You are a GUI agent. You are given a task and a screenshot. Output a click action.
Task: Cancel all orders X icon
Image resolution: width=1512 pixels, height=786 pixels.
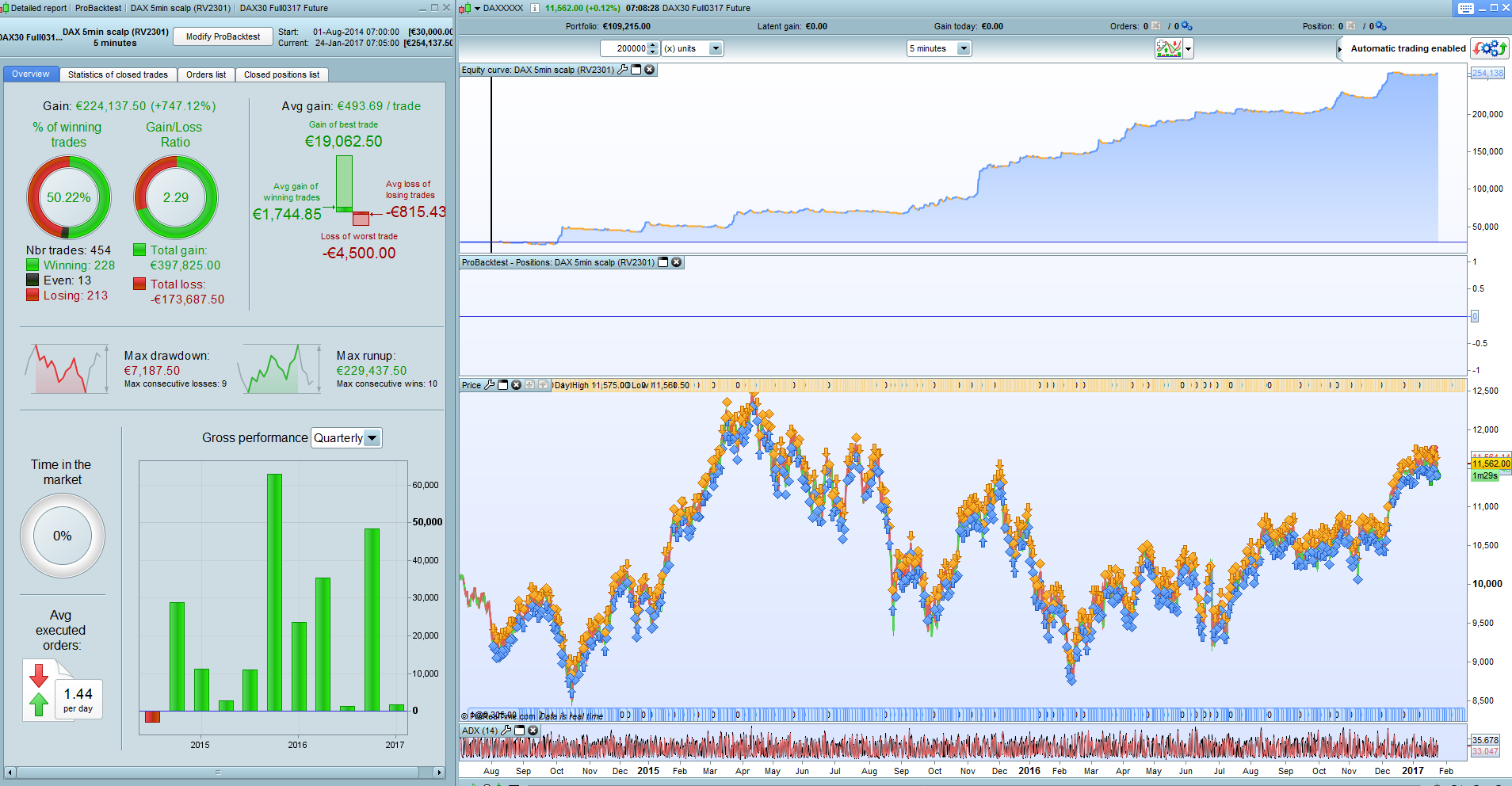click(x=1156, y=26)
